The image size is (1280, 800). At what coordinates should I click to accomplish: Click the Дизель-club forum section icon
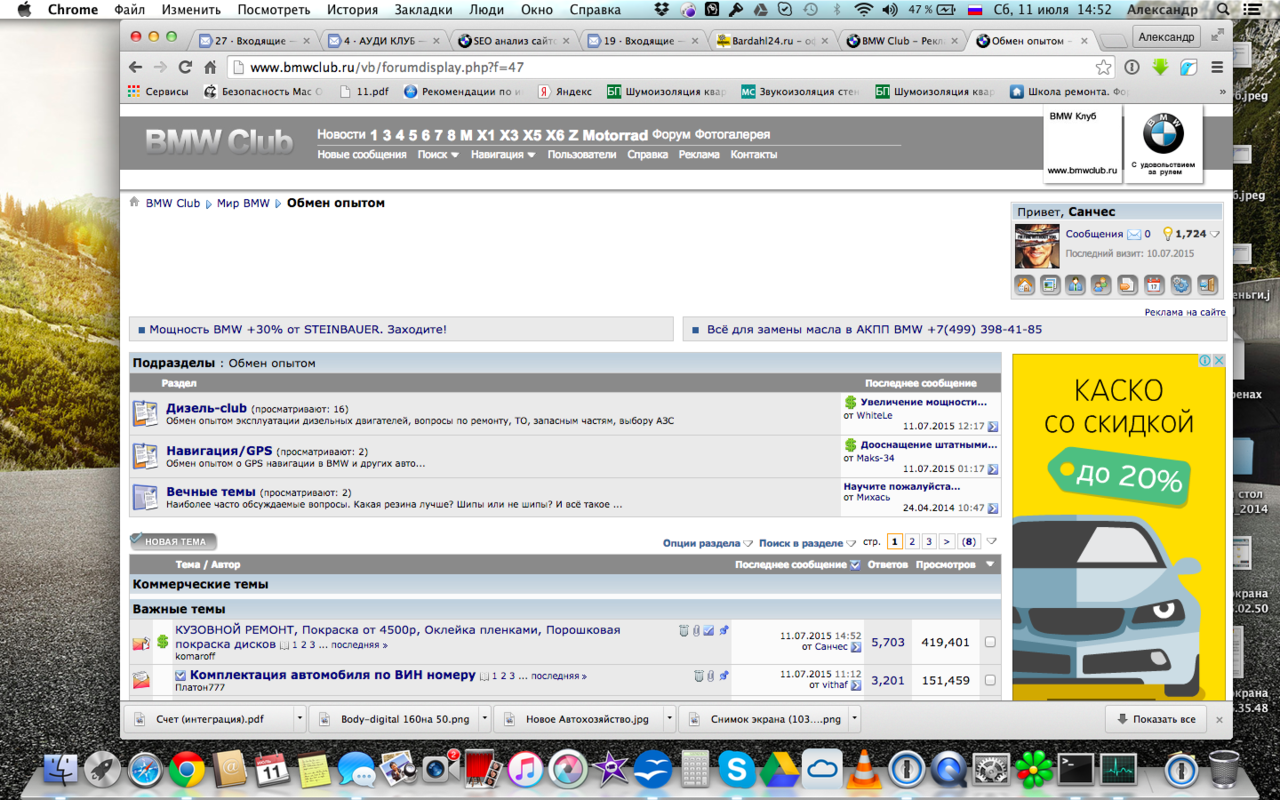point(146,413)
